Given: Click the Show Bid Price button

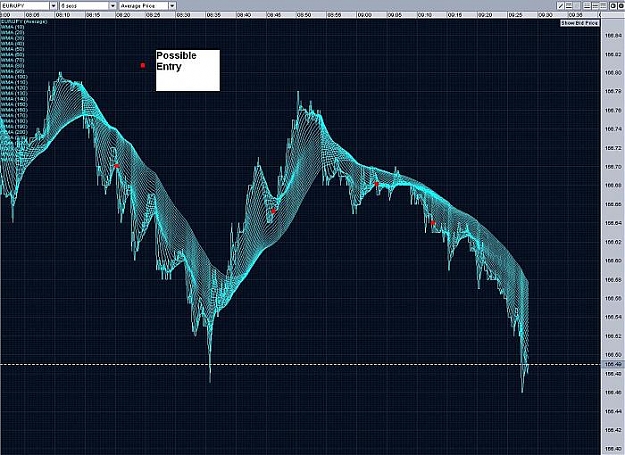Looking at the screenshot, I should (x=580, y=23).
